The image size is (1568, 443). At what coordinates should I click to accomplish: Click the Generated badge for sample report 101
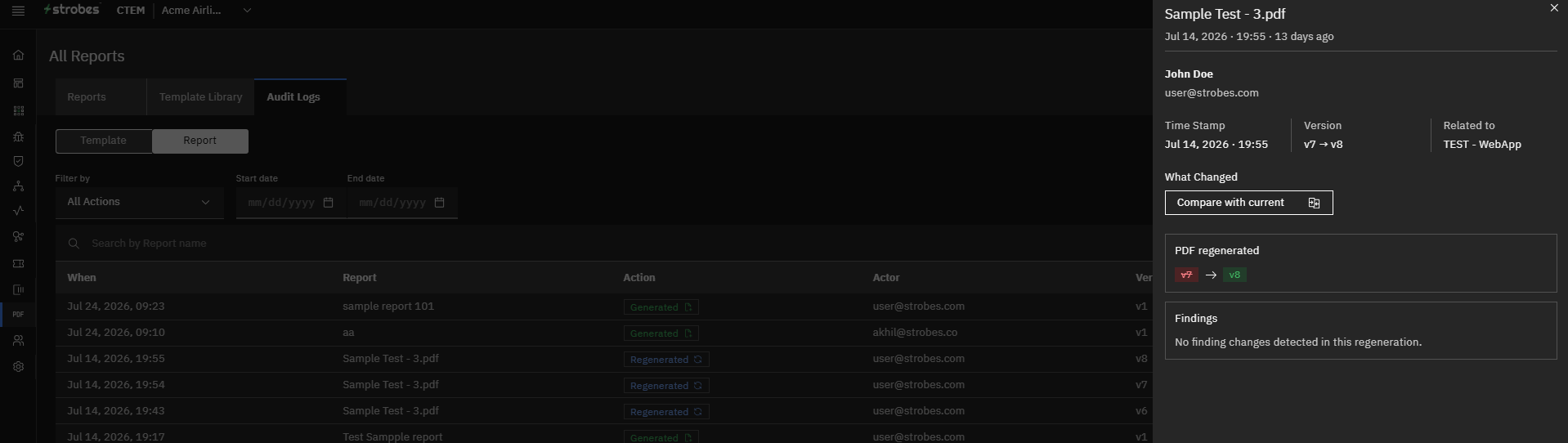(661, 307)
